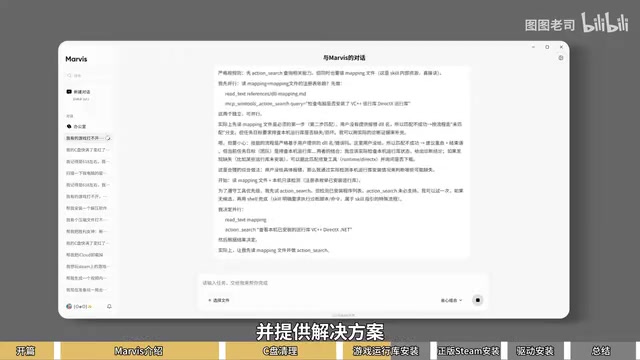Minimize the Marvis window
Viewport: 640px width, 360px height.
point(533,47)
